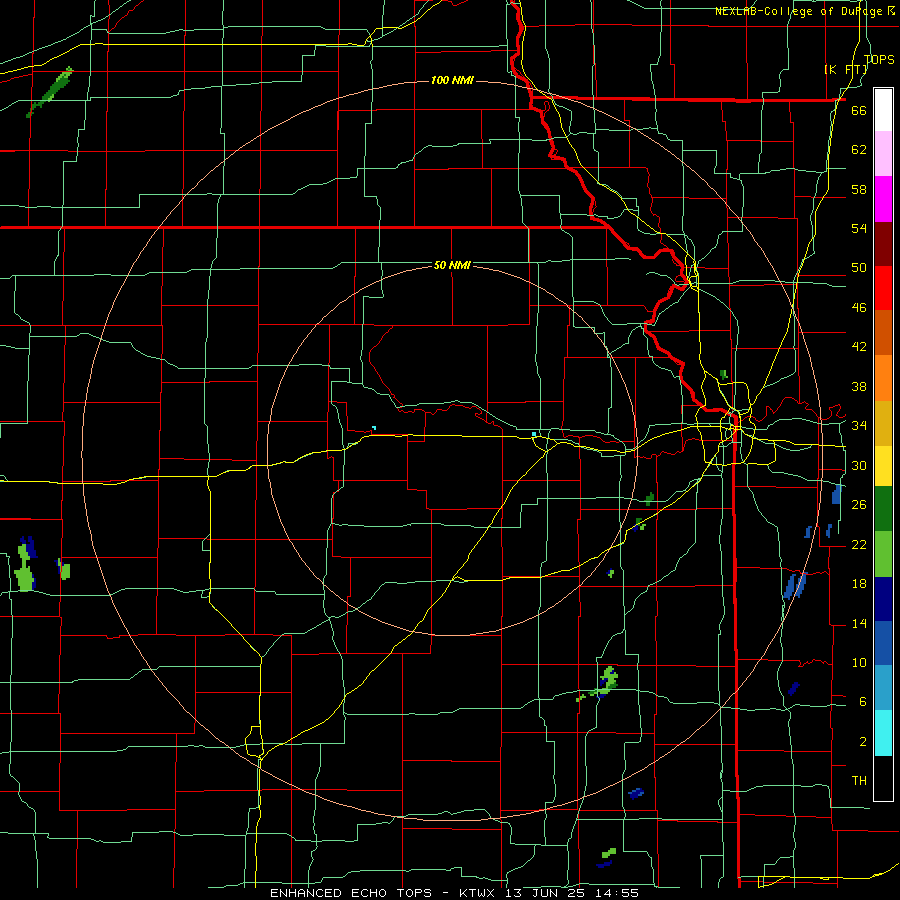
Task: Click the bright red 46 kft swatch
Action: (883, 288)
